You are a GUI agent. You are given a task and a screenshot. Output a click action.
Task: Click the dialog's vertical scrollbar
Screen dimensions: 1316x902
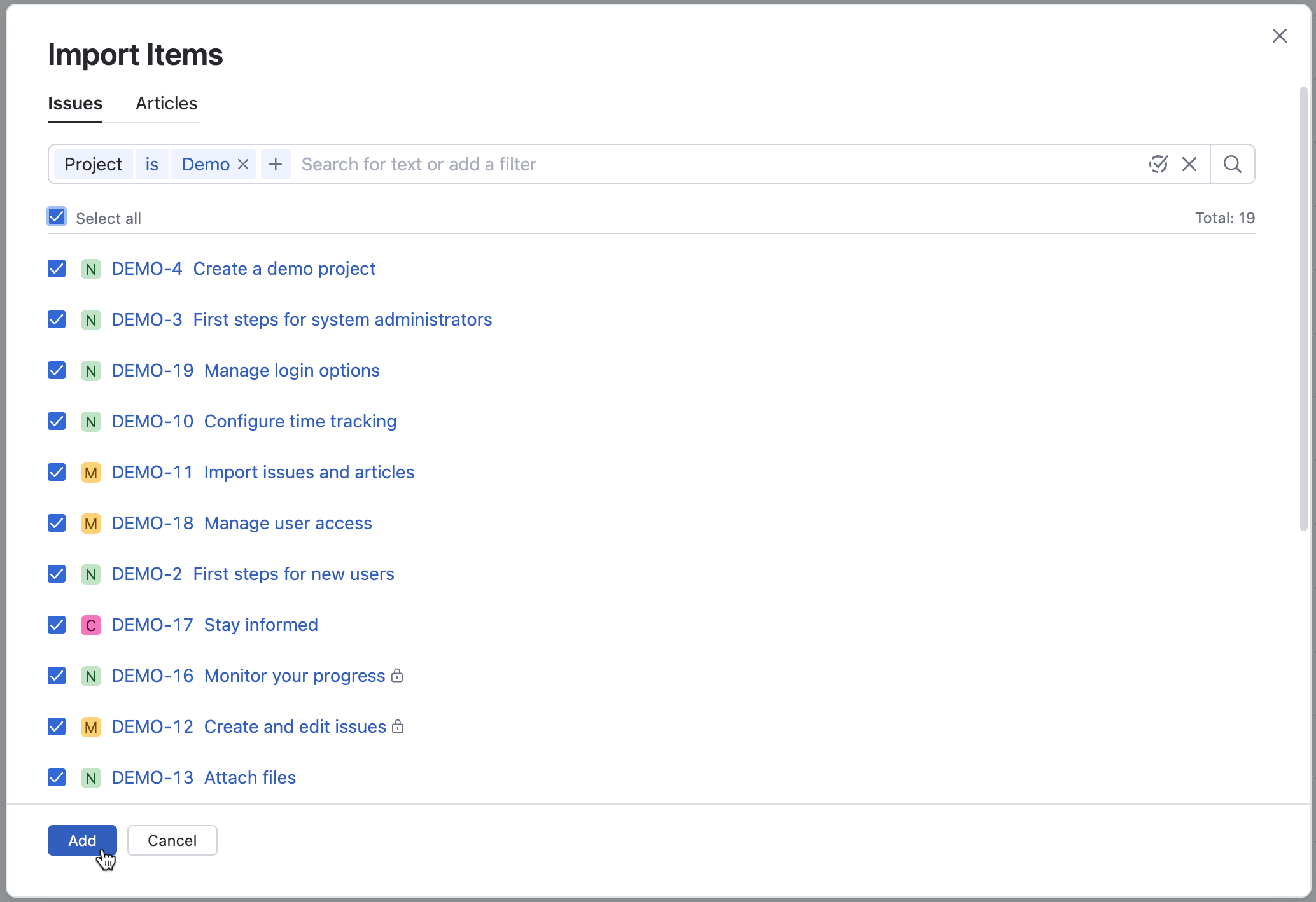click(x=1303, y=309)
